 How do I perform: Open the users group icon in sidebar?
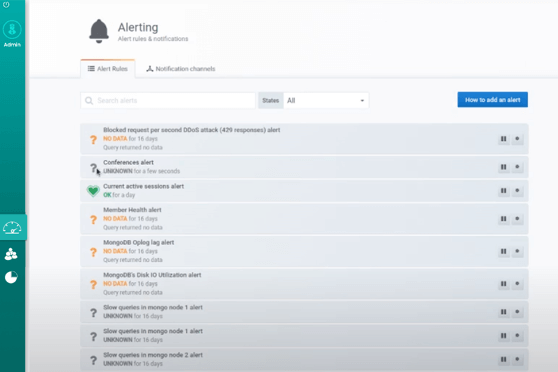(11, 254)
